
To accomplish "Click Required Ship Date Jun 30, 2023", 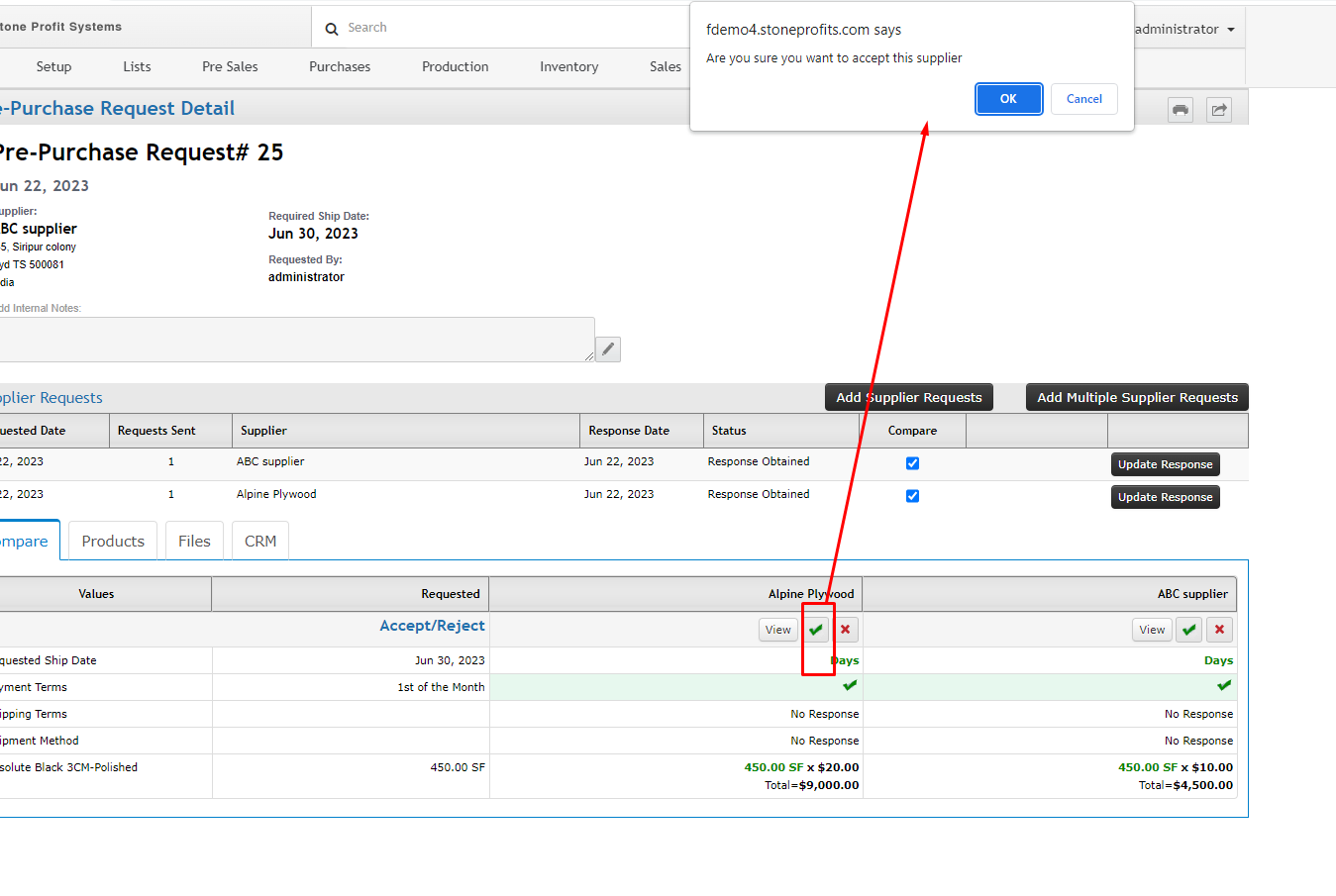I will (313, 234).
